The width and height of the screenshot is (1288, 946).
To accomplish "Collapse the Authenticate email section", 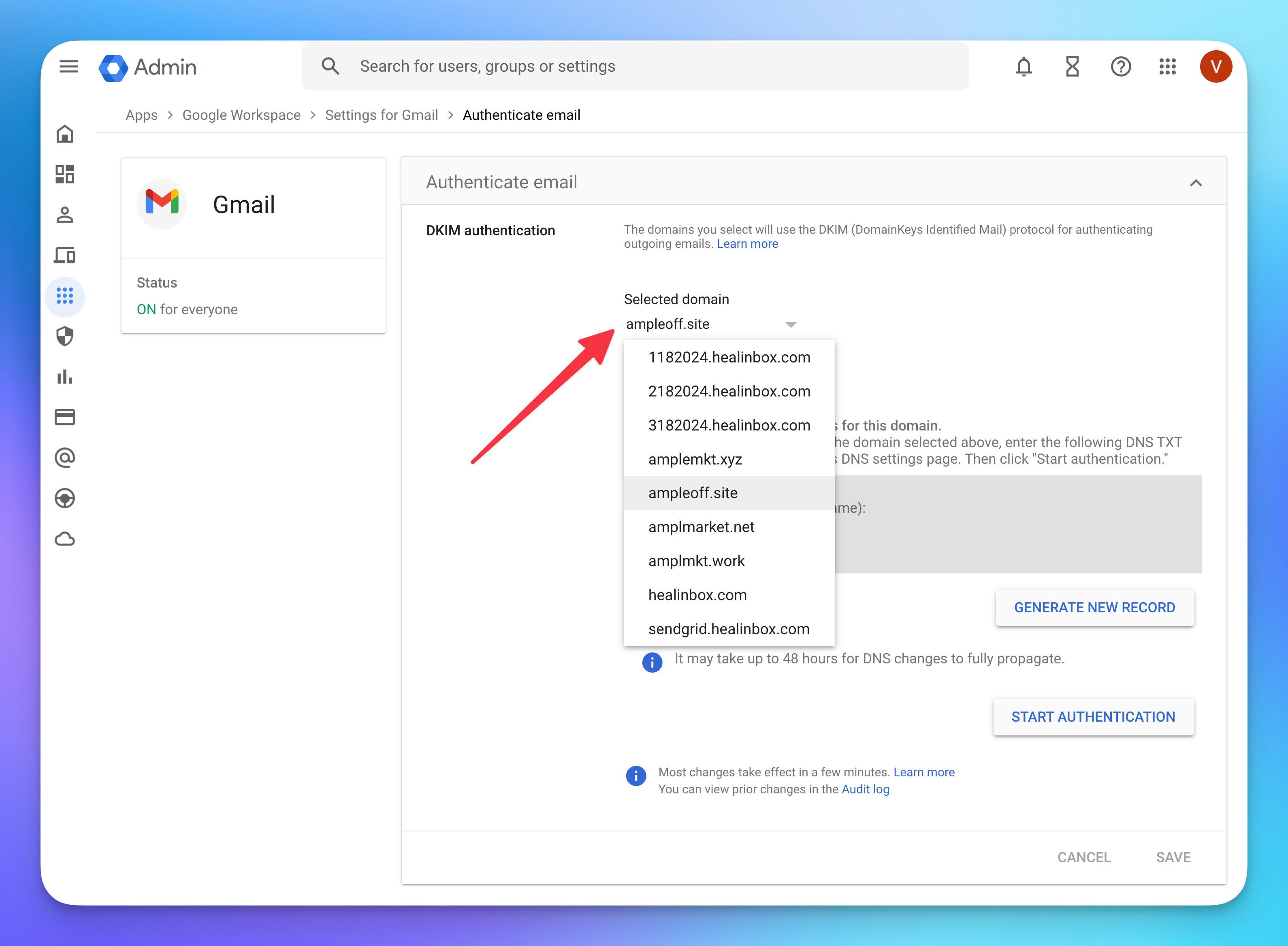I will 1195,183.
